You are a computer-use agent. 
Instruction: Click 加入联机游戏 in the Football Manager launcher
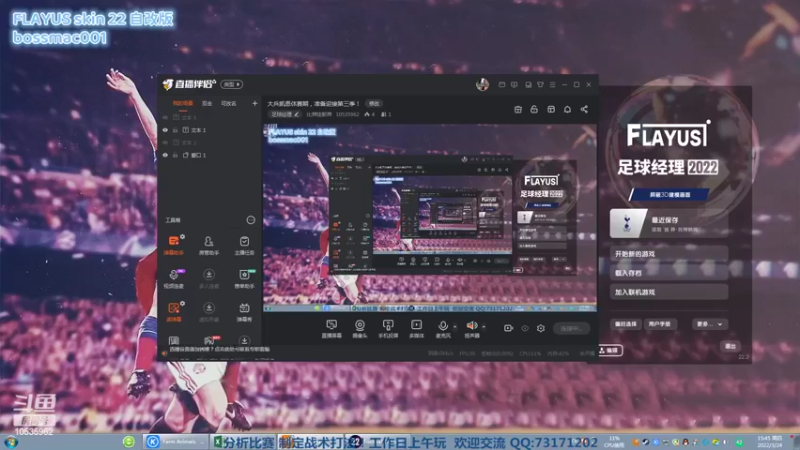669,292
